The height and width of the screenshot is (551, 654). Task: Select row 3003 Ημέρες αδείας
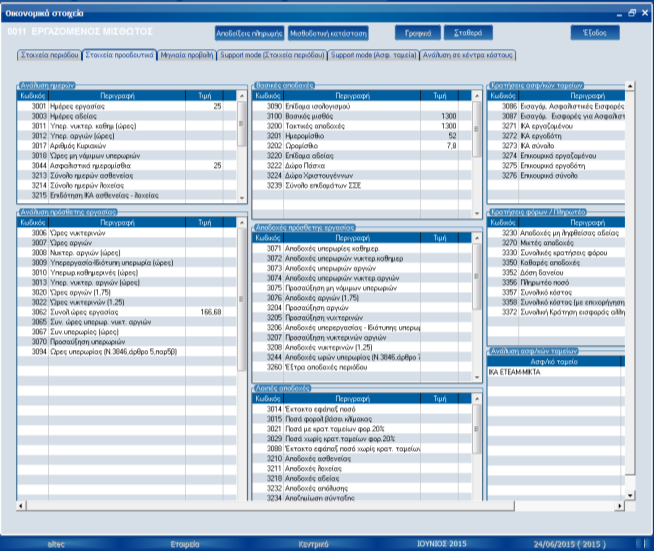[x=127, y=116]
